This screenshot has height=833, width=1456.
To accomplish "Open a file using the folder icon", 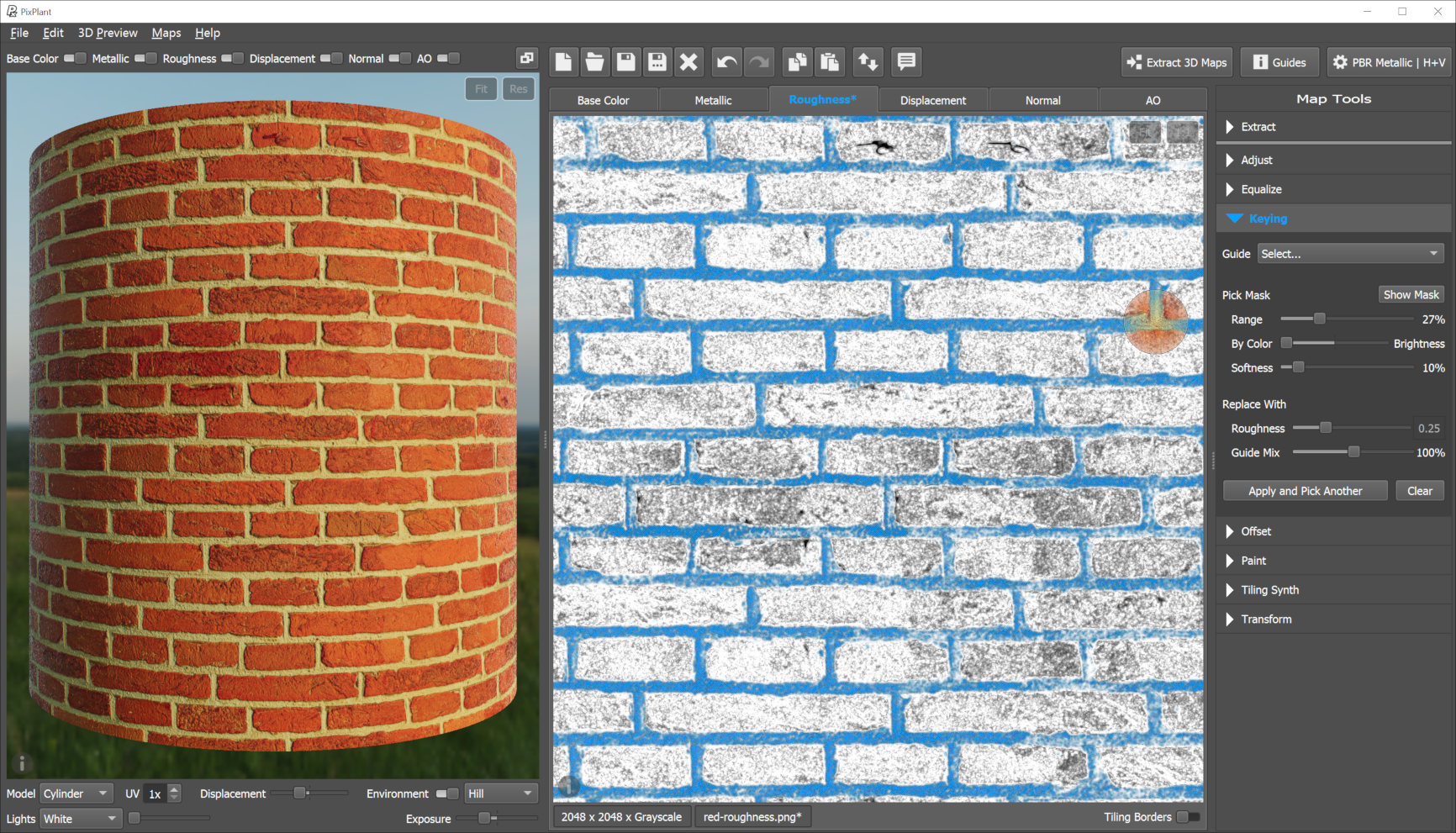I will 594,62.
